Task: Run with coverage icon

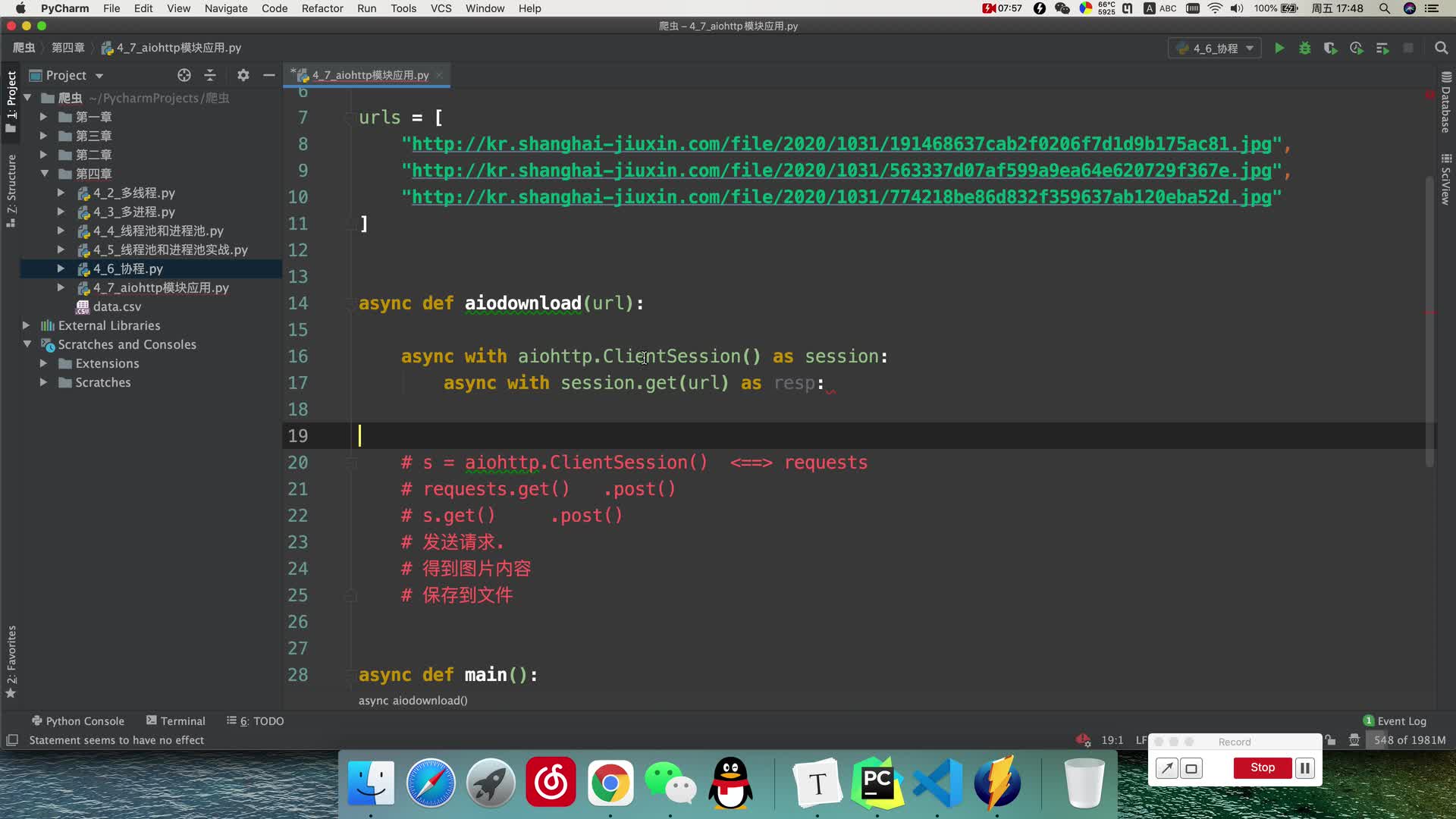Action: pyautogui.click(x=1330, y=48)
